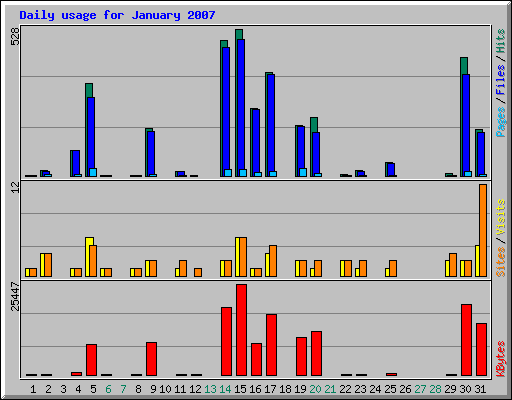Click the KBytes legend label

[x=501, y=359]
